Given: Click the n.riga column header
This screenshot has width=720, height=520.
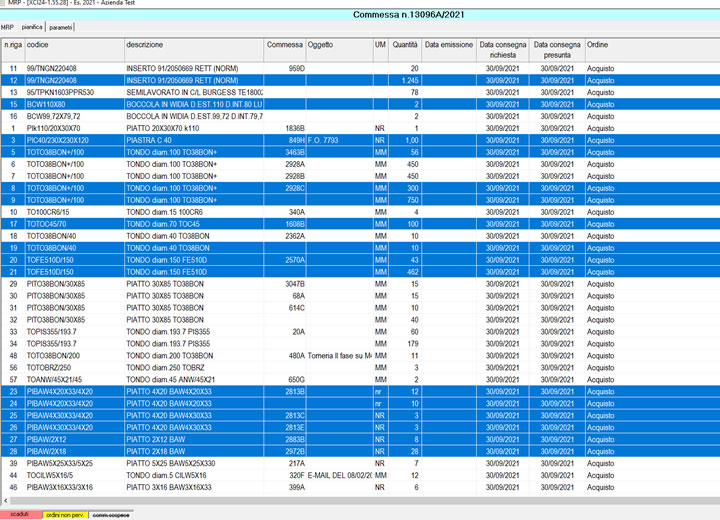Looking at the screenshot, I should pyautogui.click(x=13, y=50).
